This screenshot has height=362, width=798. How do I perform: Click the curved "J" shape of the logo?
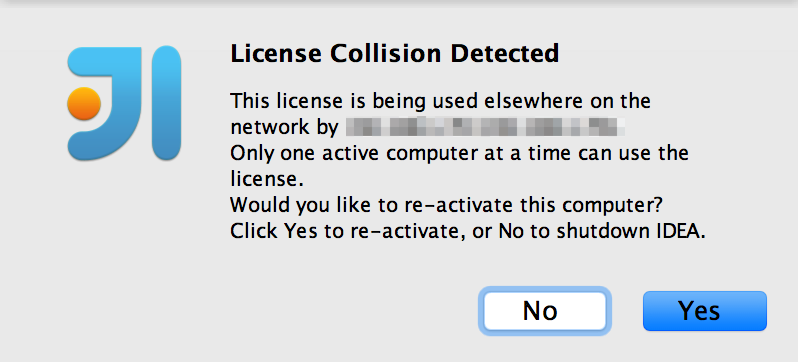pyautogui.click(x=108, y=103)
